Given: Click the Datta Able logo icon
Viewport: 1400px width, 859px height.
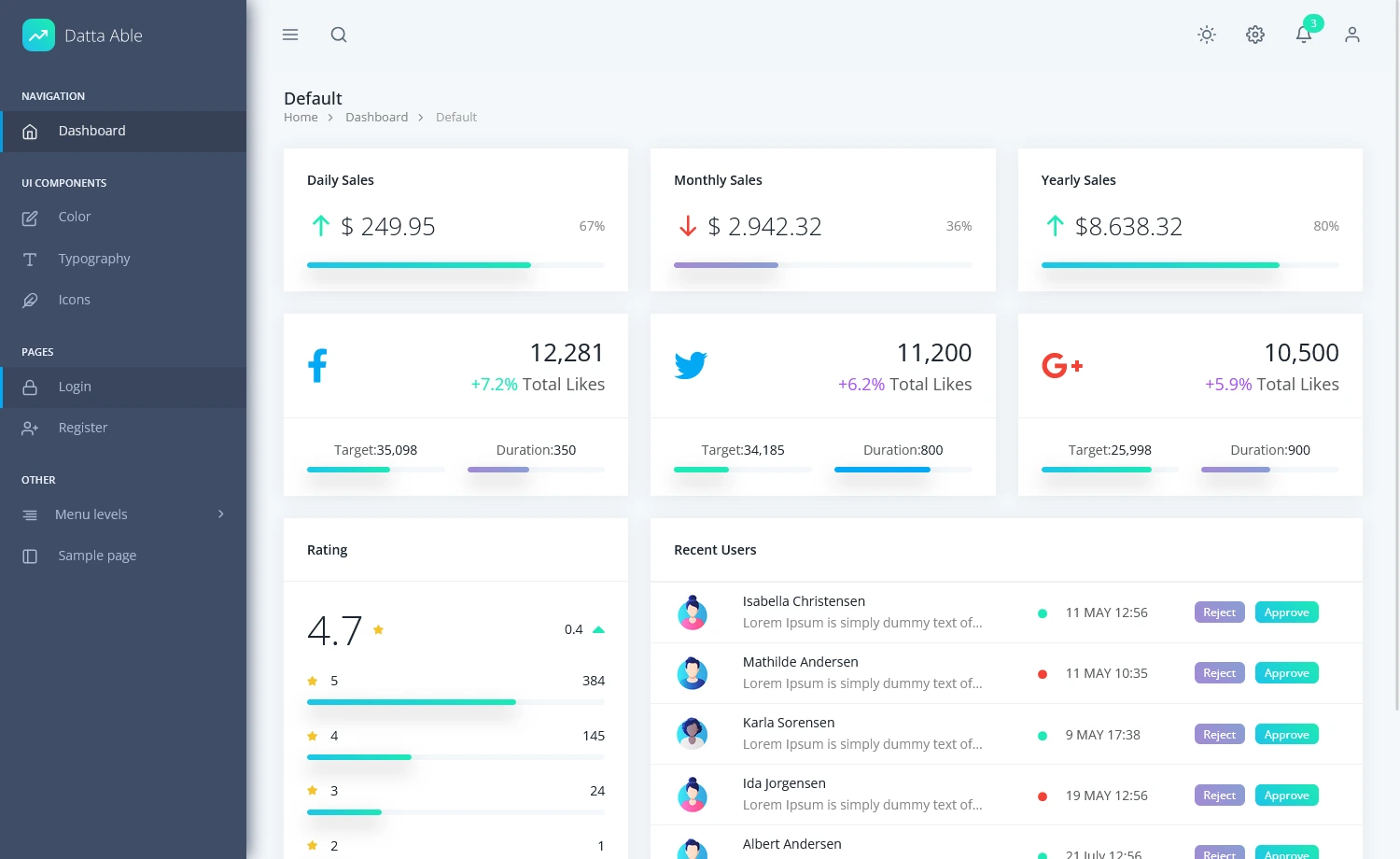Looking at the screenshot, I should click(x=38, y=35).
